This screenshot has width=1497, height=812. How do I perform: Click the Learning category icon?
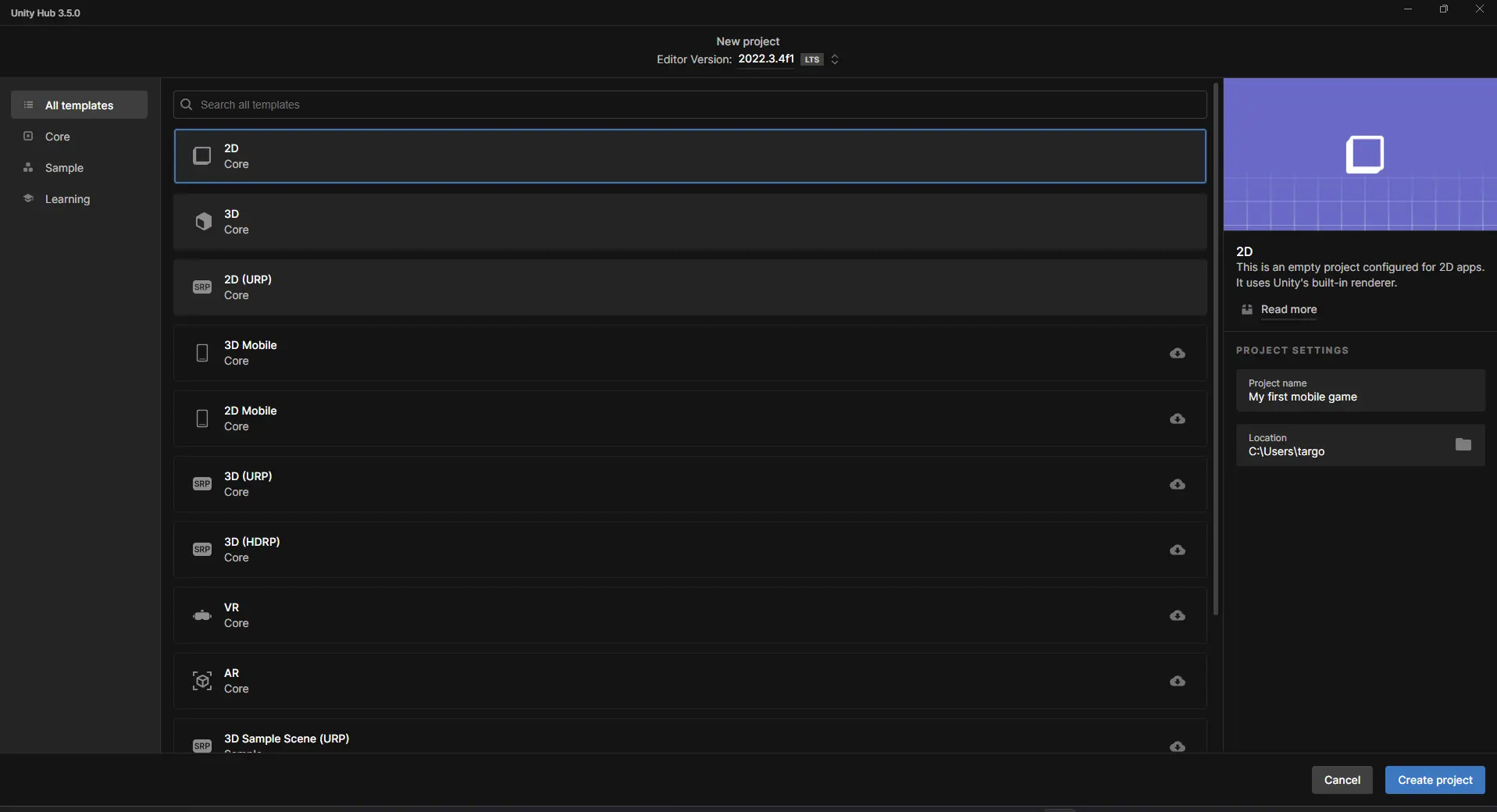click(28, 198)
